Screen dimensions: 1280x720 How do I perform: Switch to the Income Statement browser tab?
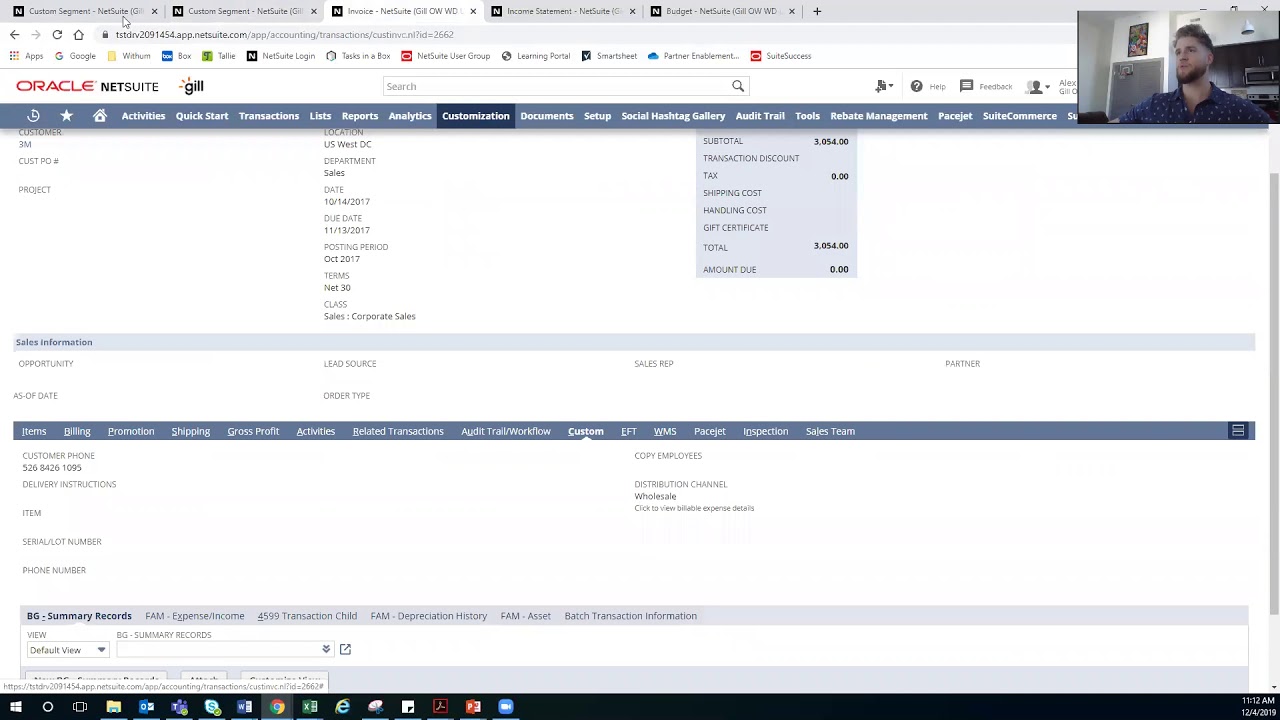[x=563, y=11]
